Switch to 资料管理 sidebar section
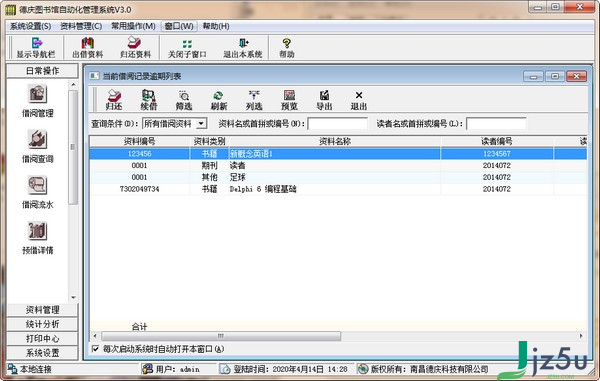This screenshot has width=600, height=381. (x=42, y=310)
